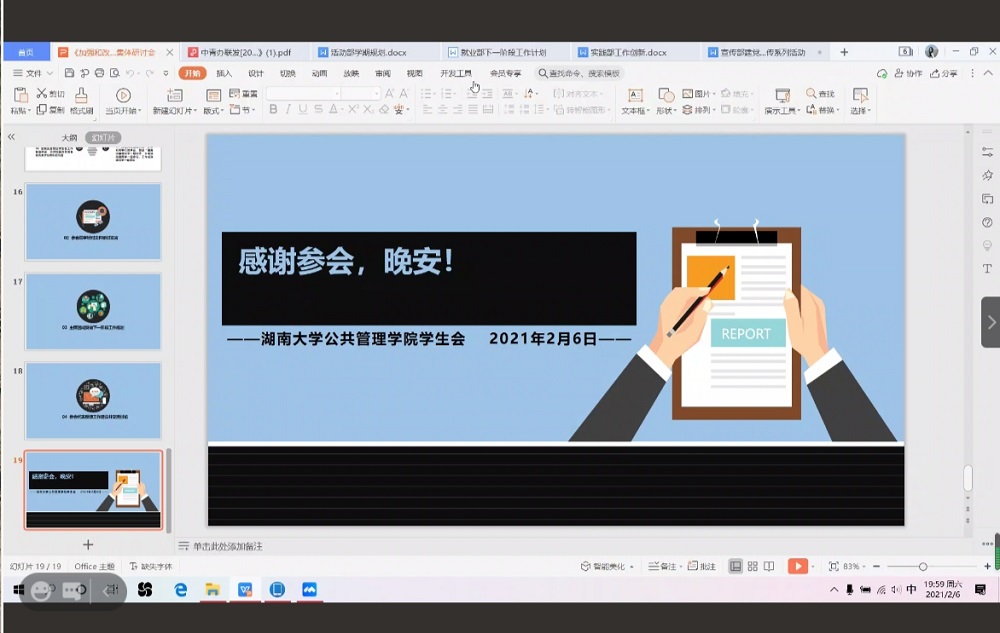Click the Find (查找) magnifier icon
The width and height of the screenshot is (1000, 633).
click(x=820, y=94)
